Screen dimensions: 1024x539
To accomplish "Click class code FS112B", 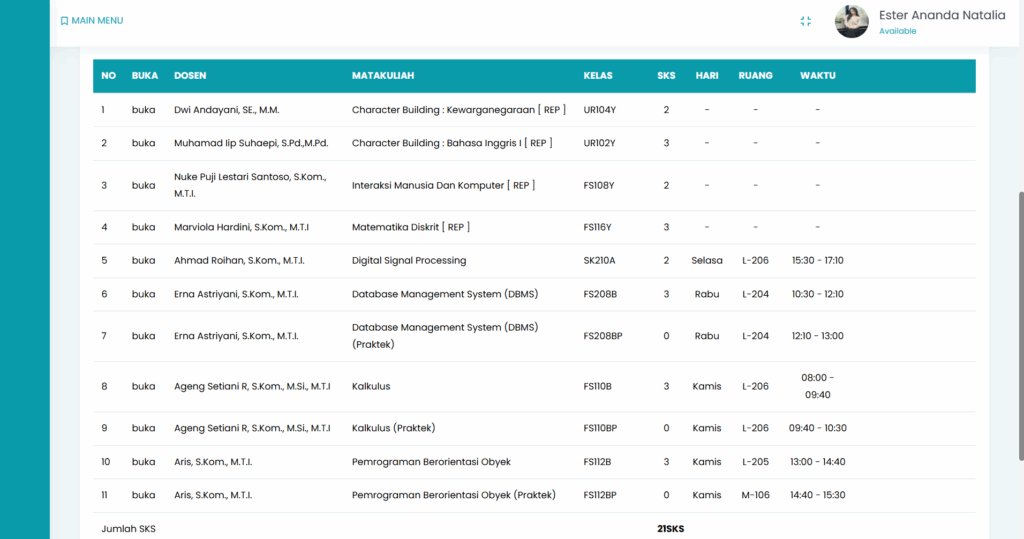I will point(597,462).
